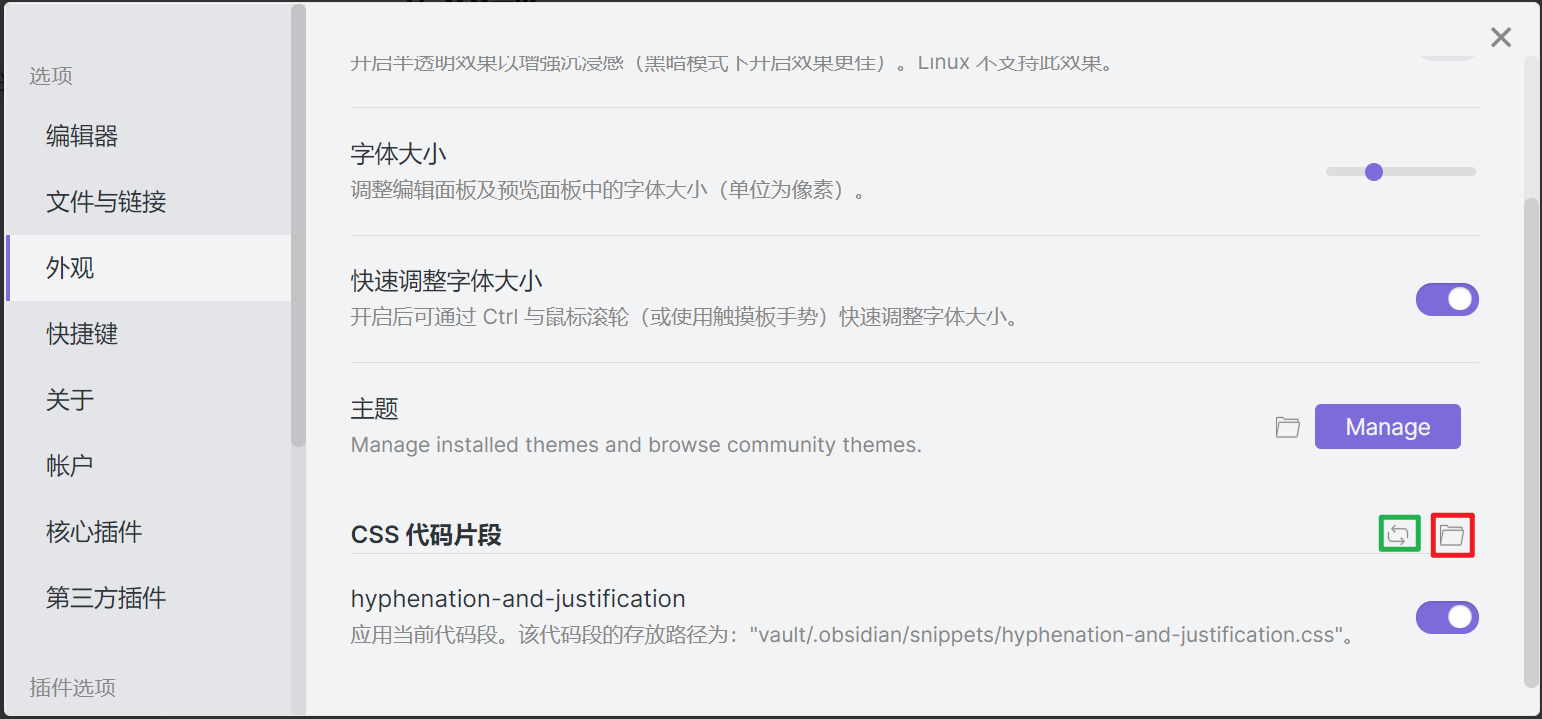
Task: Open the 帐户 settings section
Action: 70,465
